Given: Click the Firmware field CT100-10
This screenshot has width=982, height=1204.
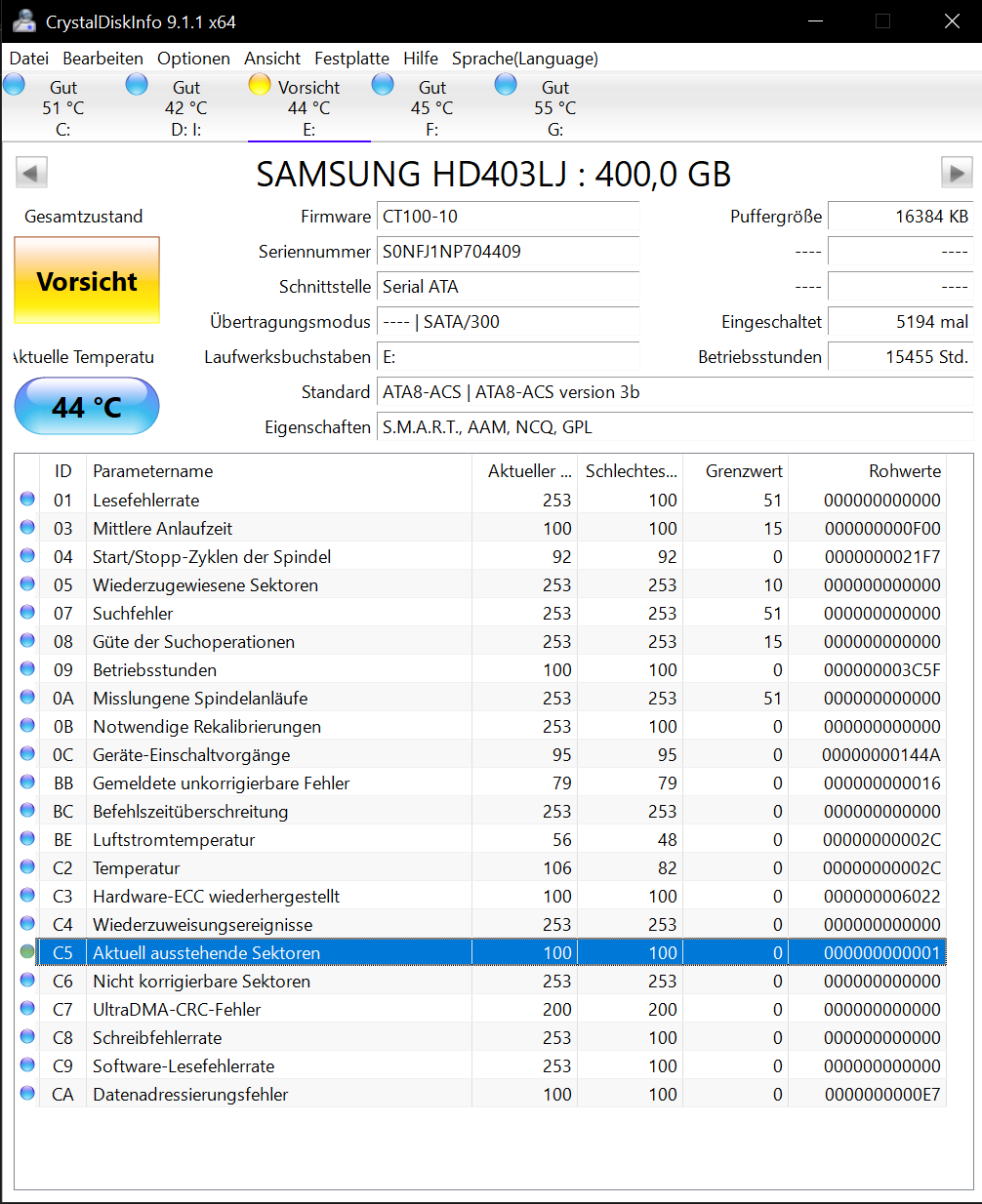Looking at the screenshot, I should coord(508,217).
